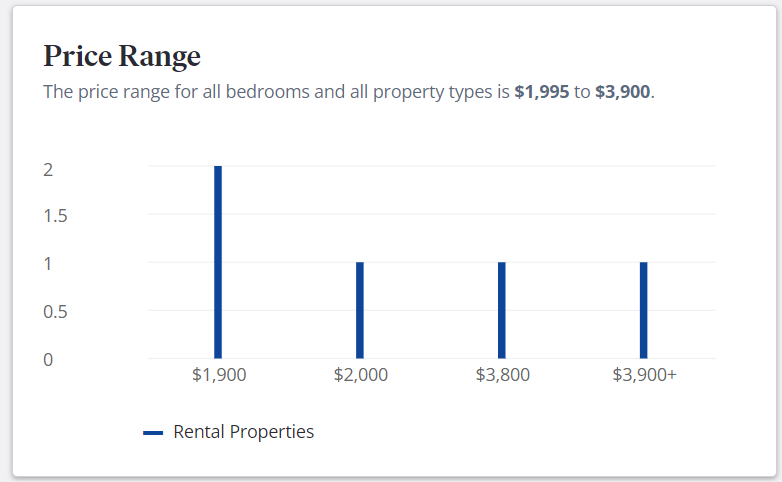Select the $1,900 x-axis label
This screenshot has width=782, height=482.
coord(219,374)
